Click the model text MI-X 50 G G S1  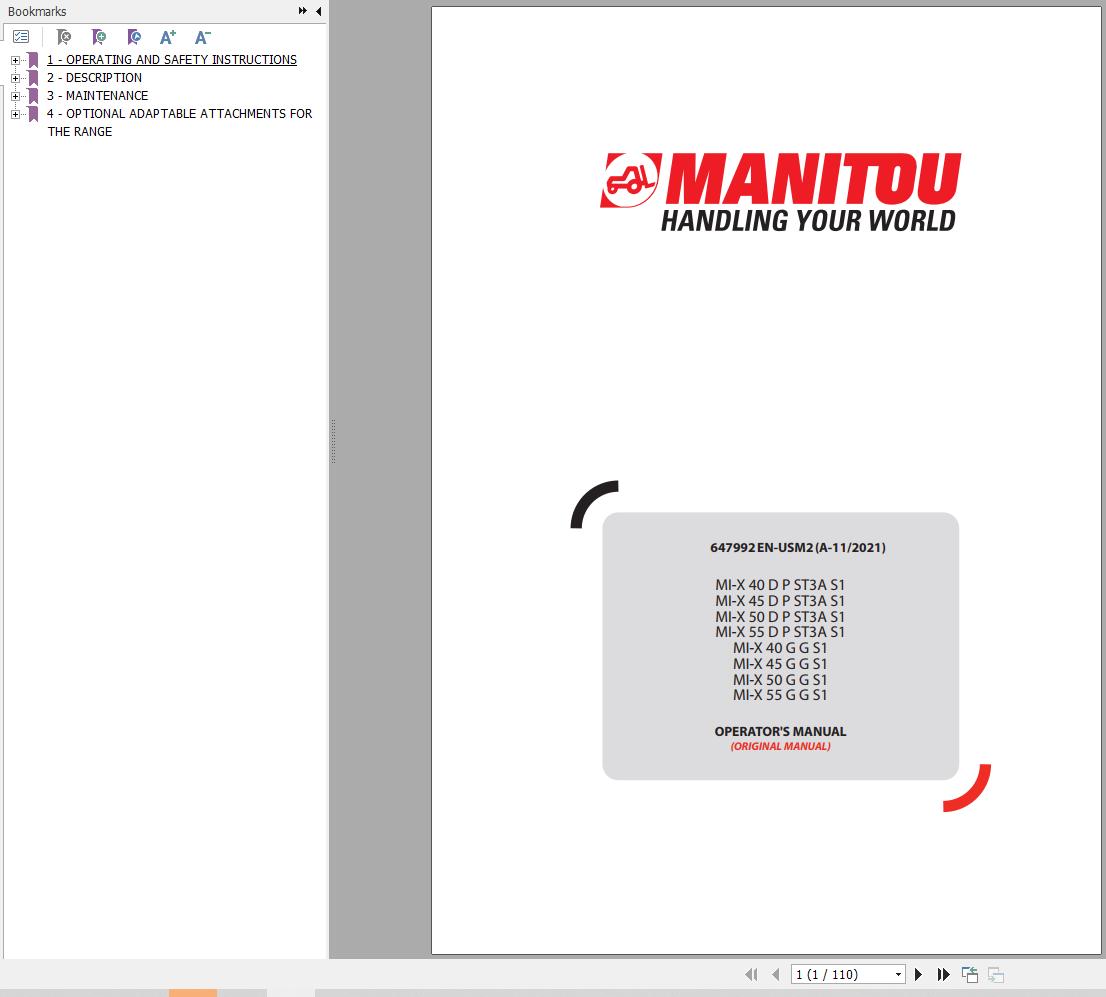(x=779, y=680)
